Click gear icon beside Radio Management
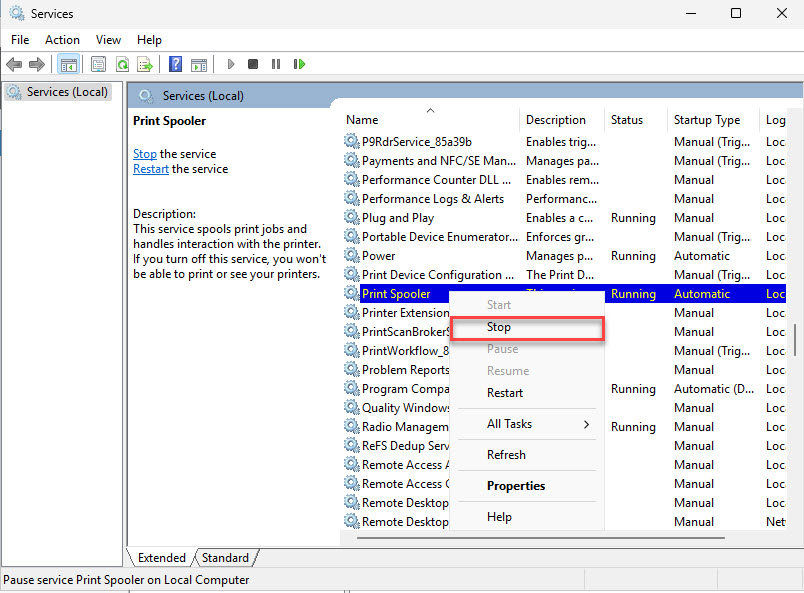 [x=351, y=426]
